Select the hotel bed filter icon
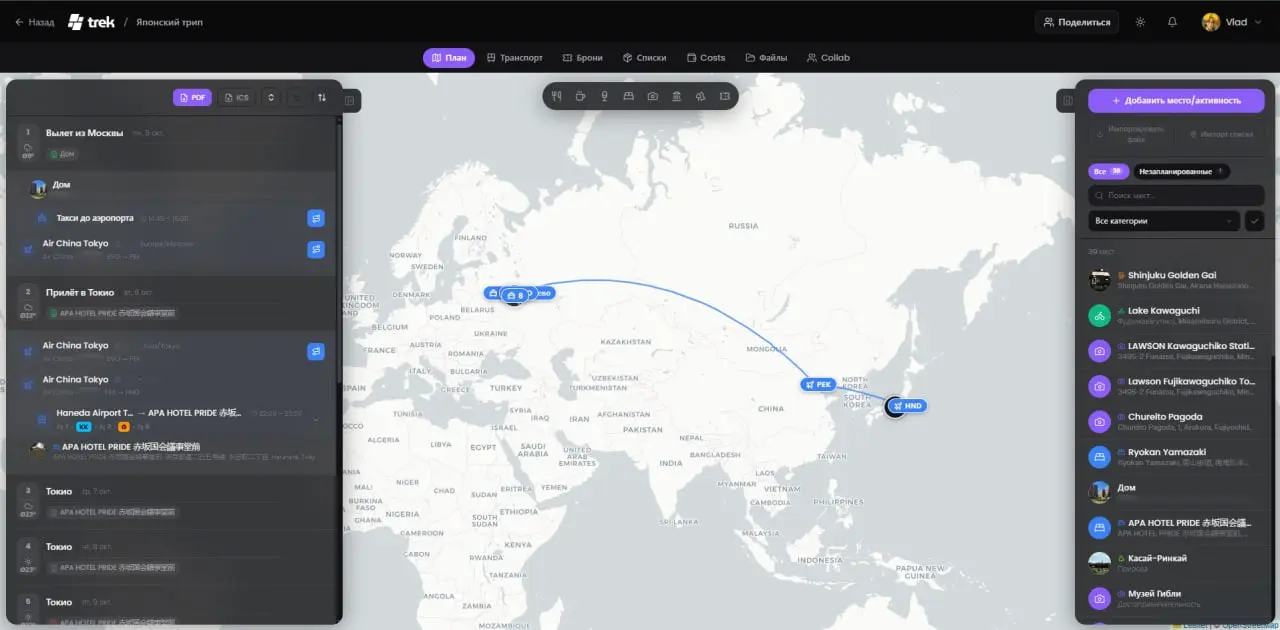The width and height of the screenshot is (1280, 630). click(x=629, y=96)
